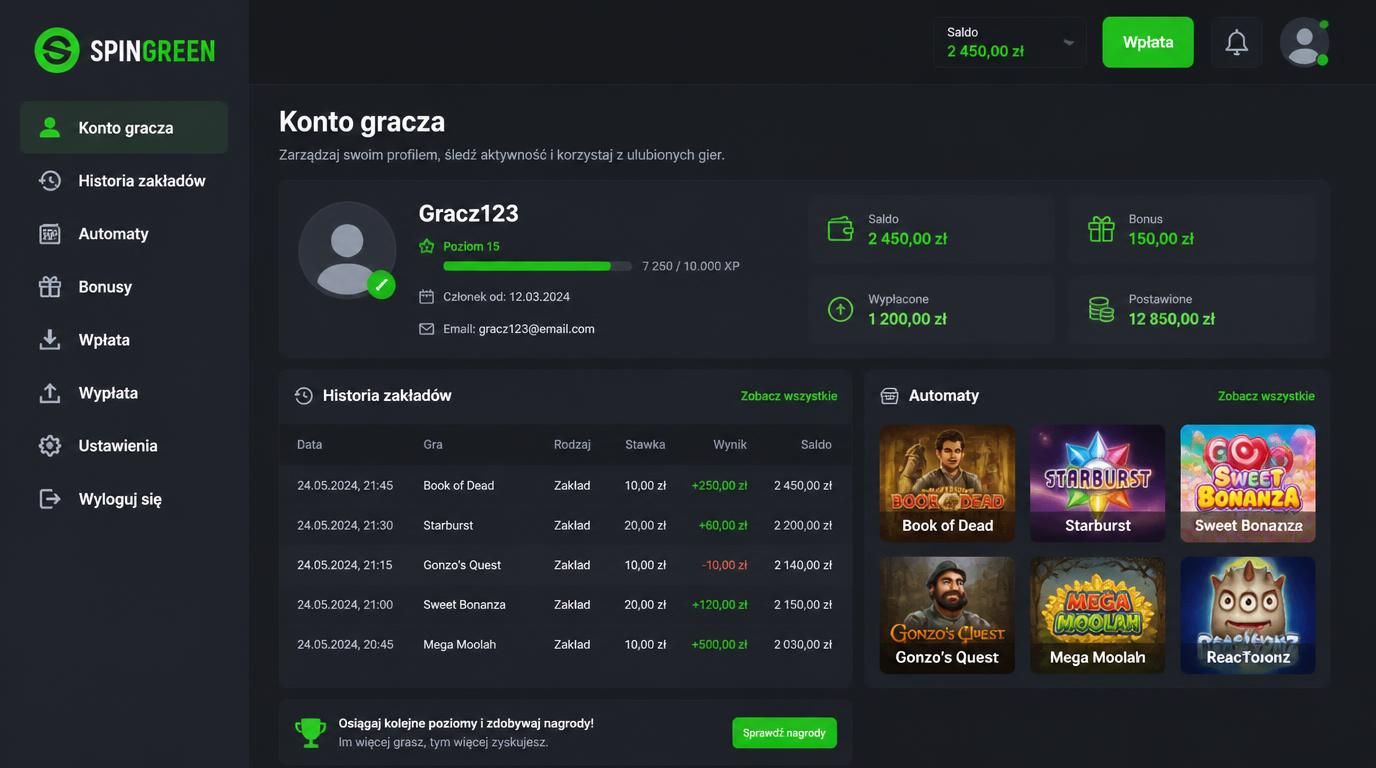Screen dimensions: 1376x768
Task: Click the green trophy icon
Action: coord(311,733)
